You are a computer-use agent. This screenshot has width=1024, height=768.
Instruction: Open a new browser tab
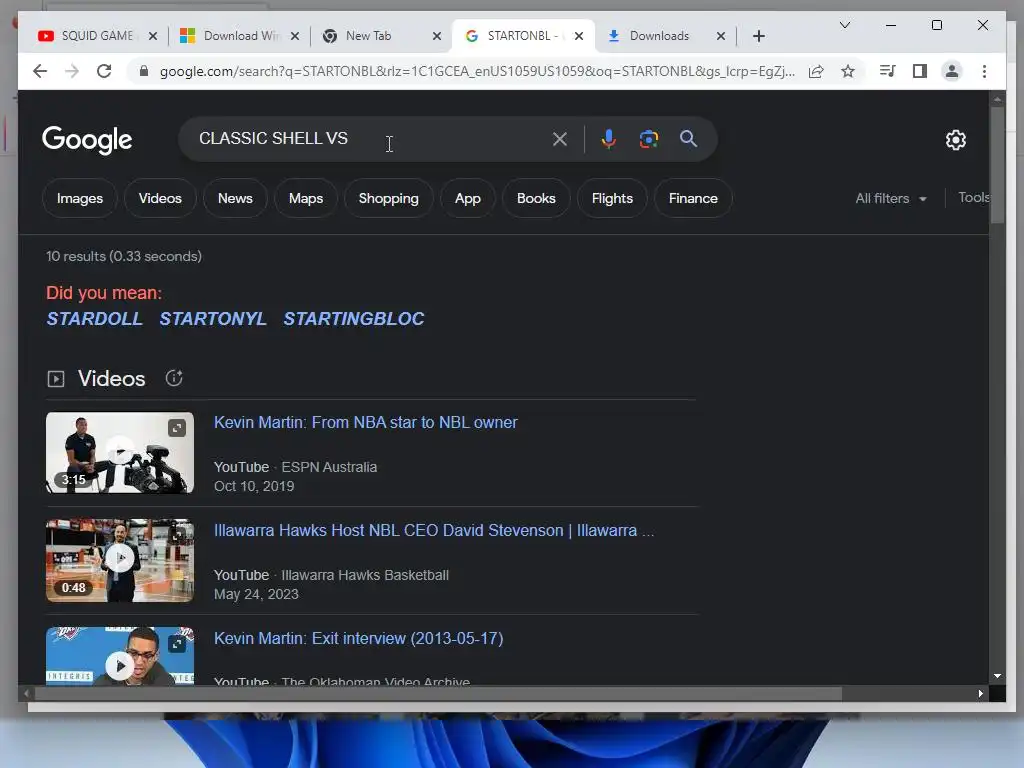pyautogui.click(x=758, y=36)
